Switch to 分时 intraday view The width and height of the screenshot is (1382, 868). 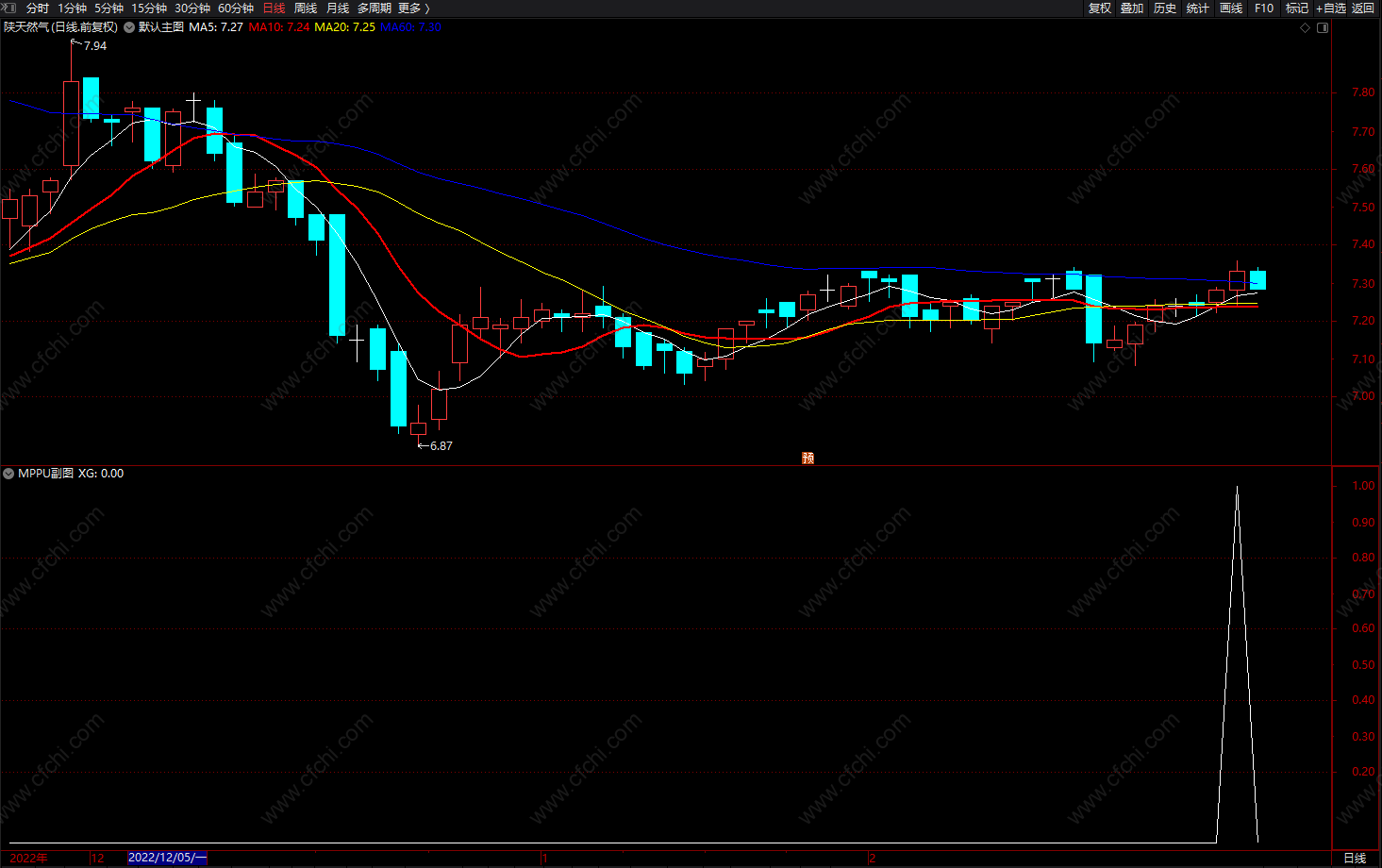tap(38, 8)
